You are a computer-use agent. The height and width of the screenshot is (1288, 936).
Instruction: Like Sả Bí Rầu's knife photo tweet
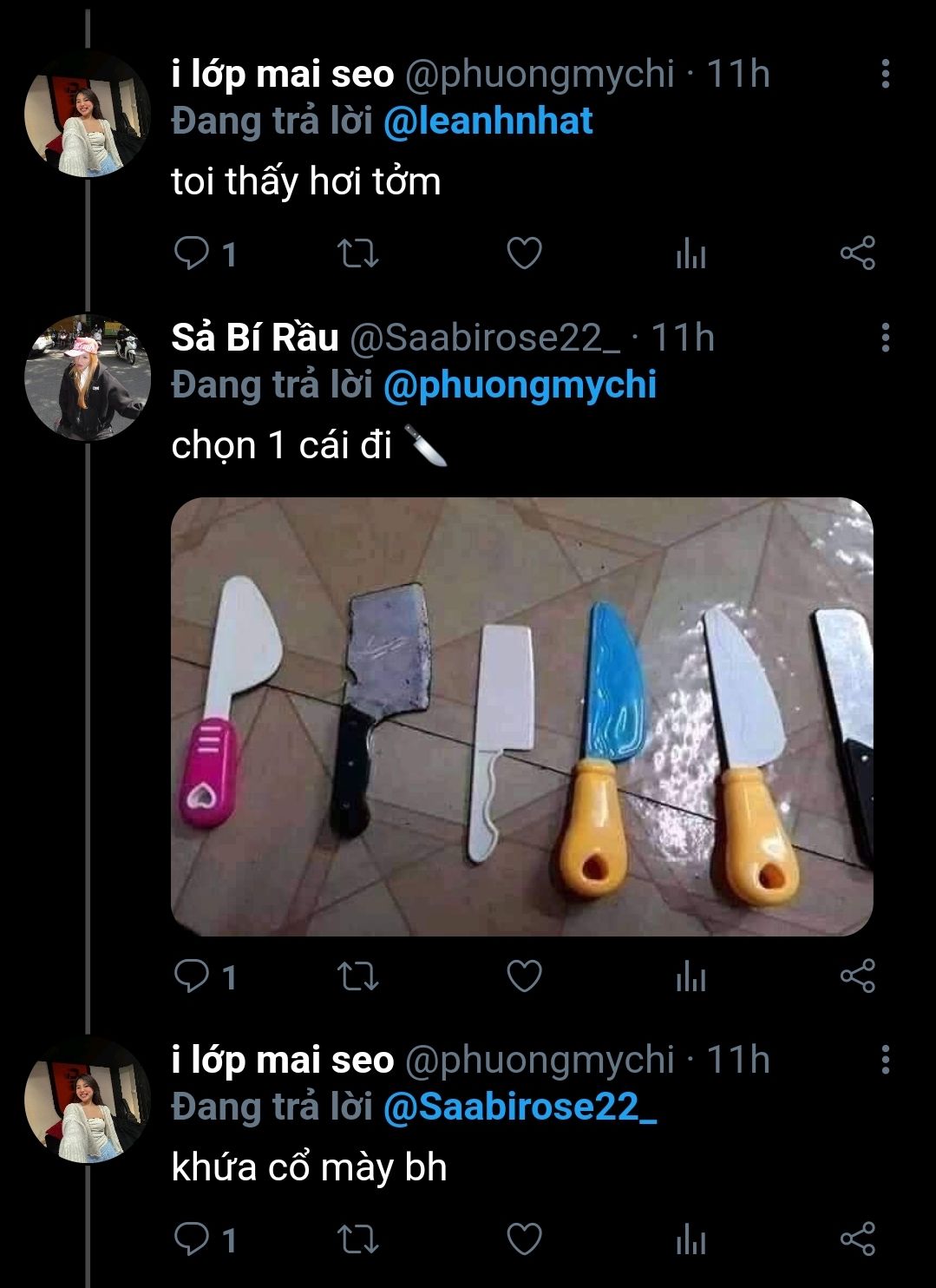click(524, 976)
